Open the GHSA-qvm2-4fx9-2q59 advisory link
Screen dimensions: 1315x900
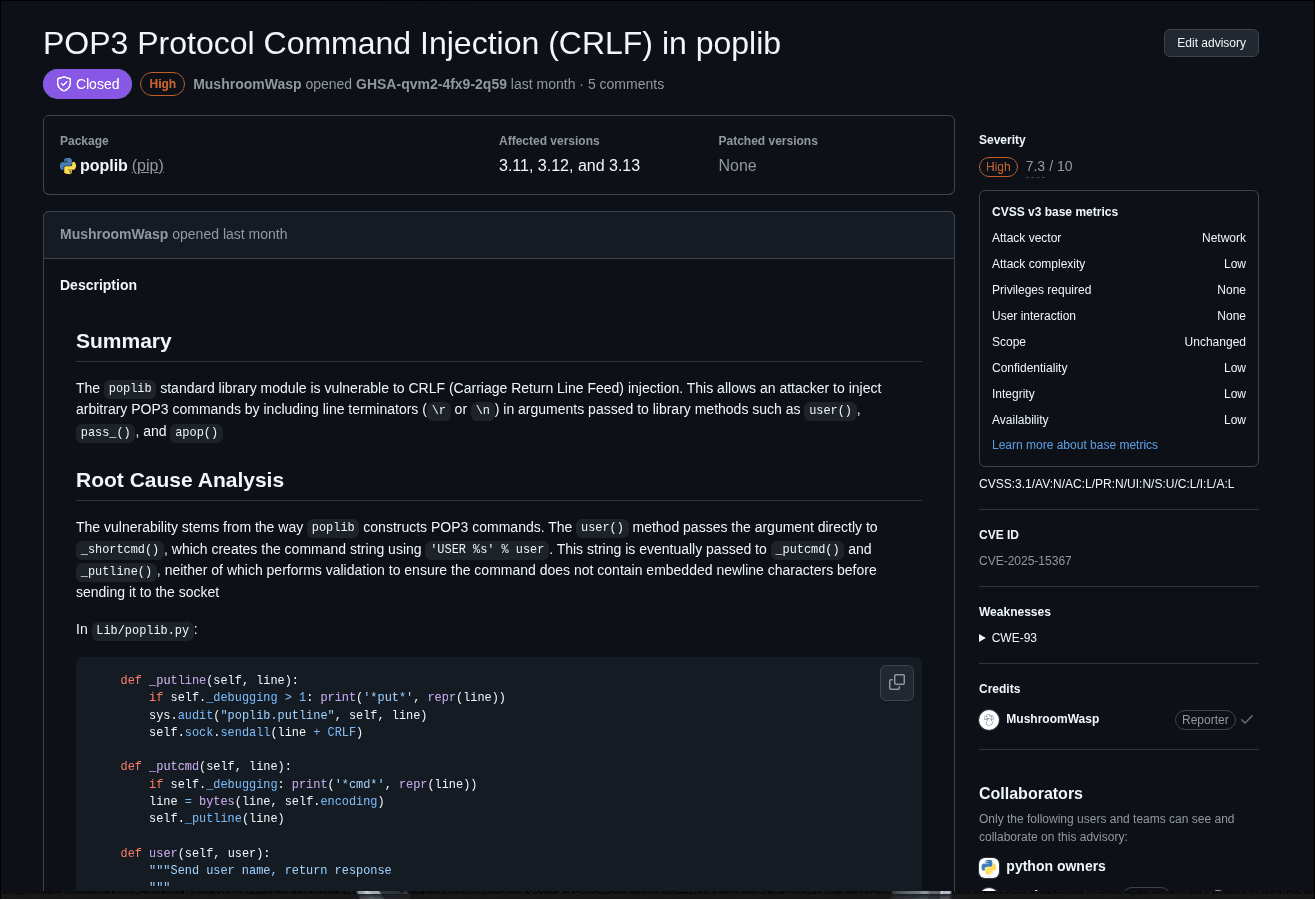[431, 84]
